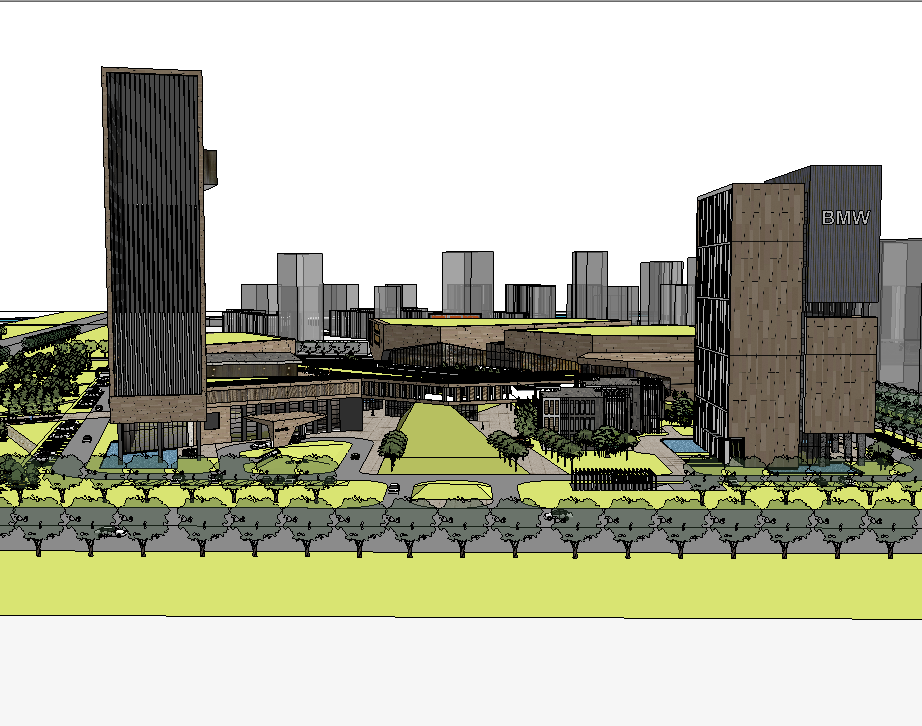Select the tall dark striped skyscraper

[x=154, y=247]
